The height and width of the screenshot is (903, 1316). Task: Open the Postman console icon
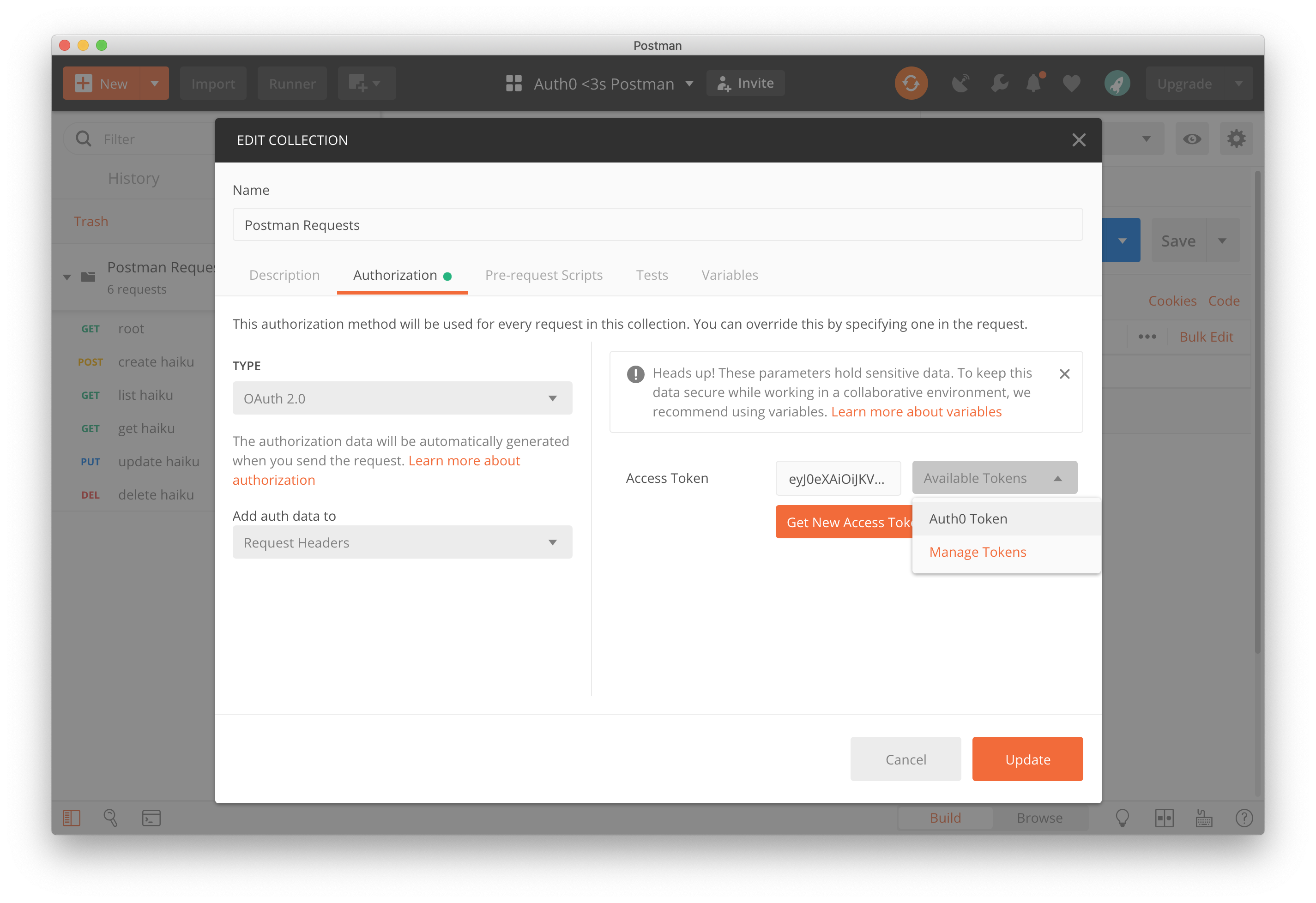pos(151,818)
